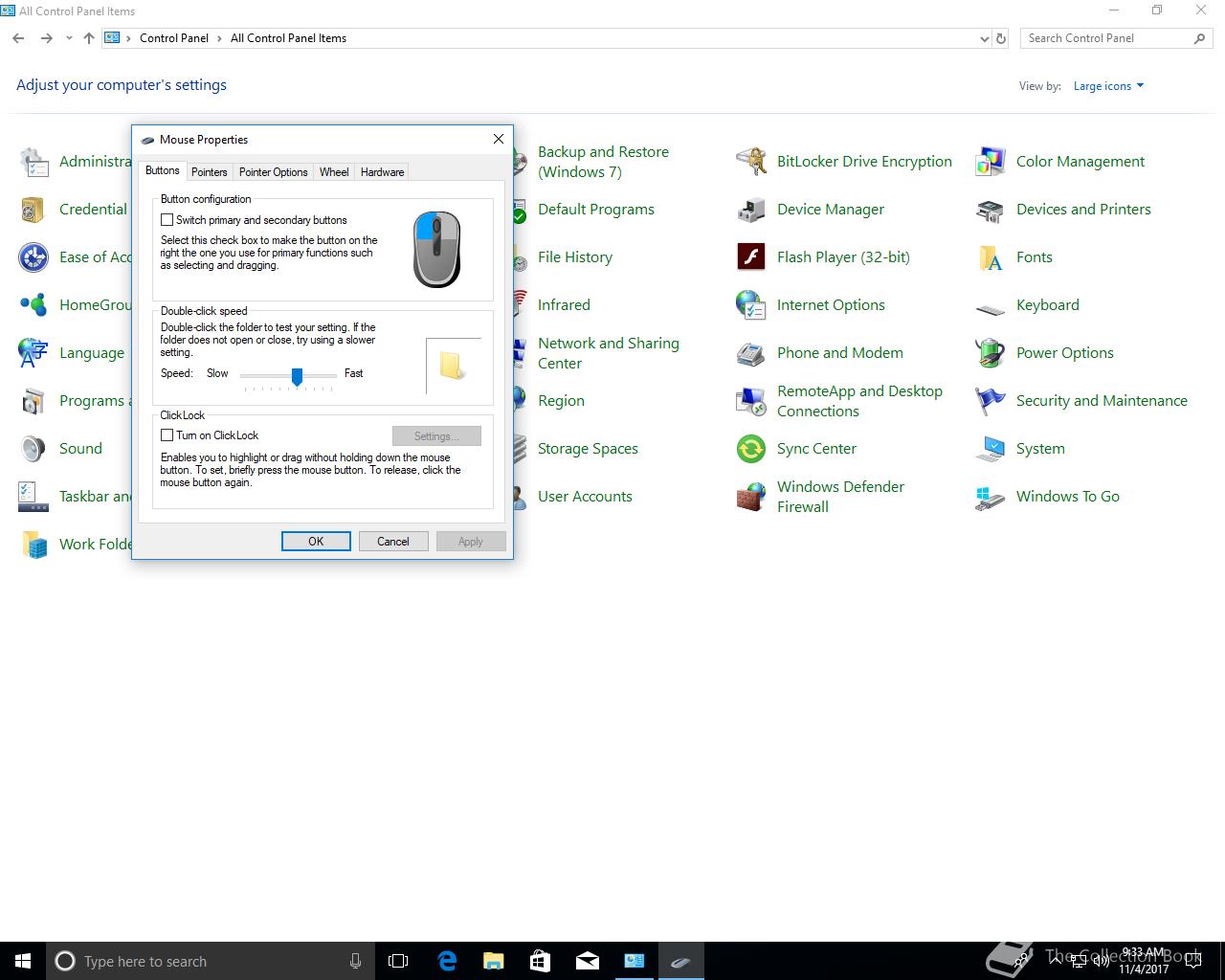
Task: Click the Administrative Tools icon
Action: [33, 162]
